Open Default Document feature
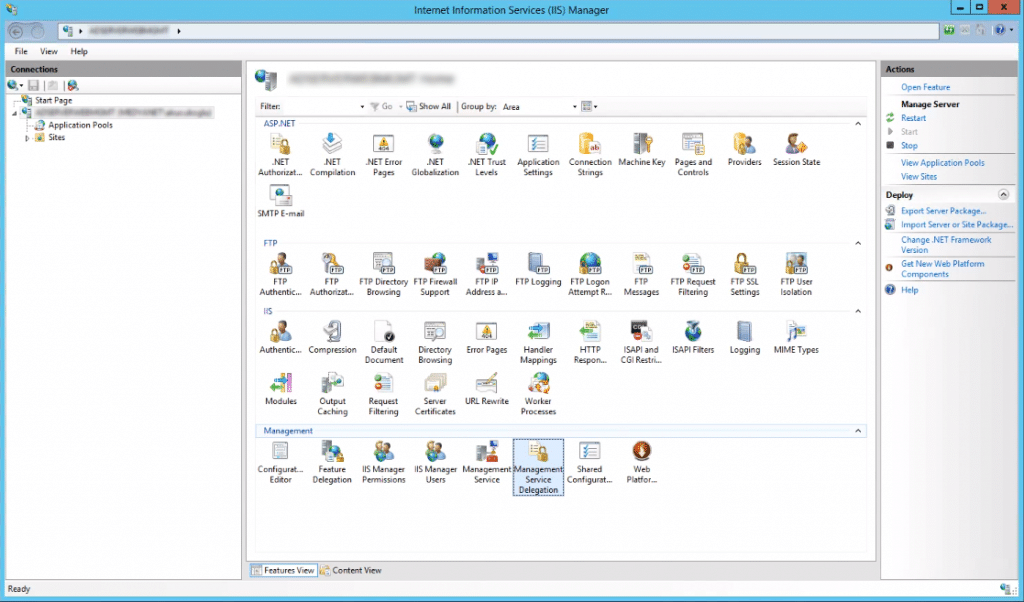The width and height of the screenshot is (1024, 602). click(x=383, y=342)
